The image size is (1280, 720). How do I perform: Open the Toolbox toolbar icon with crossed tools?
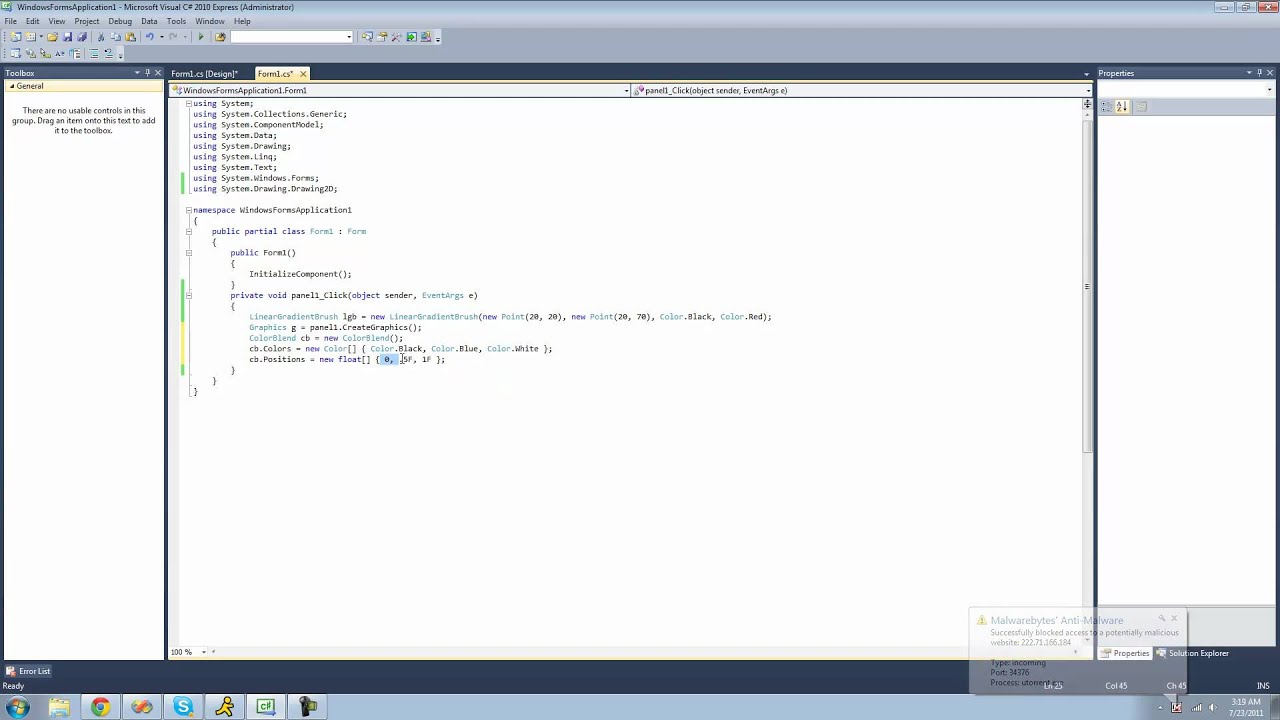[396, 37]
